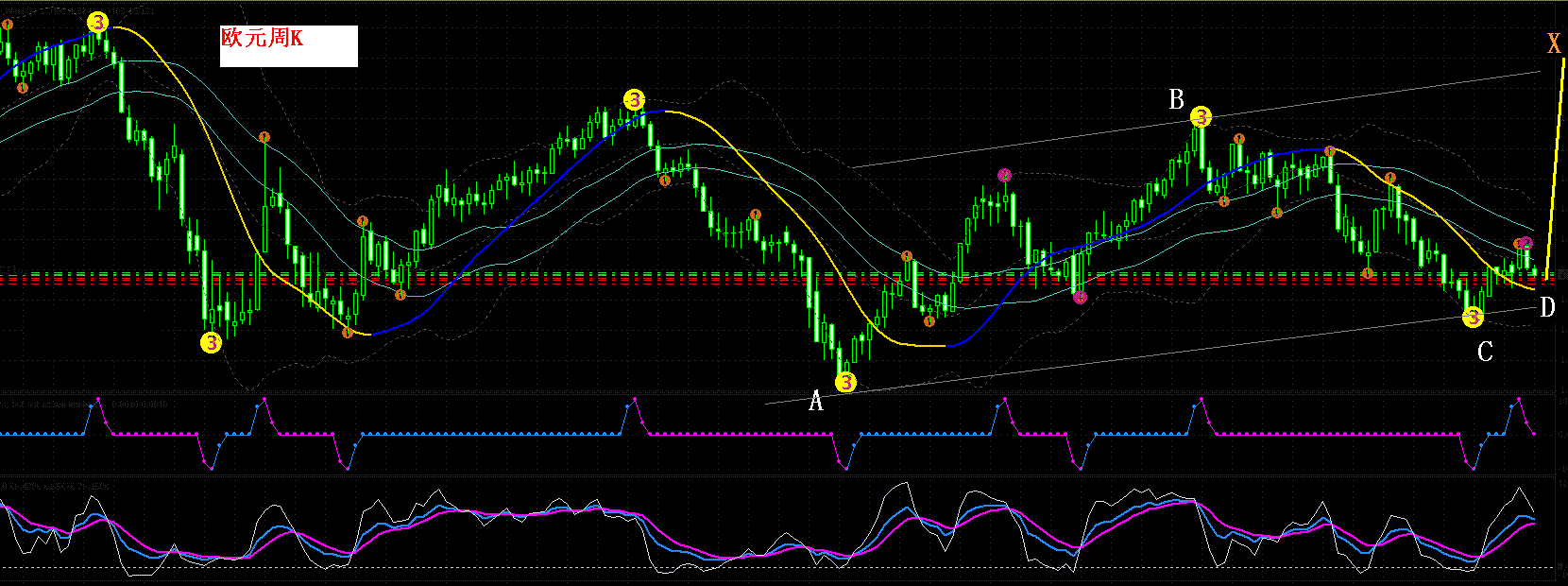Click the yellow 3 marker beside label B
The height and width of the screenshot is (586, 1568).
1201,117
